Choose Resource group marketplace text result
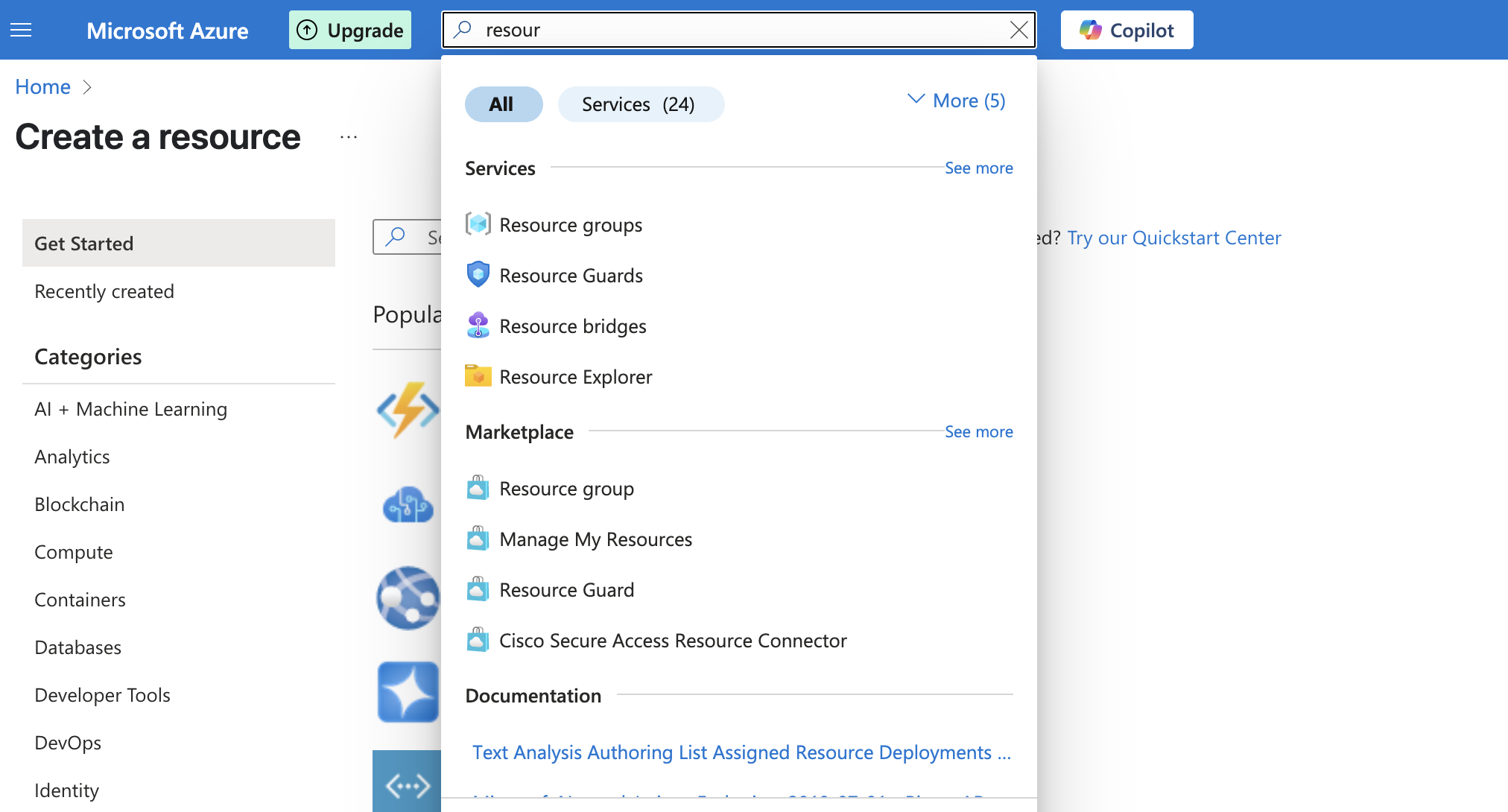The image size is (1508, 812). (566, 489)
